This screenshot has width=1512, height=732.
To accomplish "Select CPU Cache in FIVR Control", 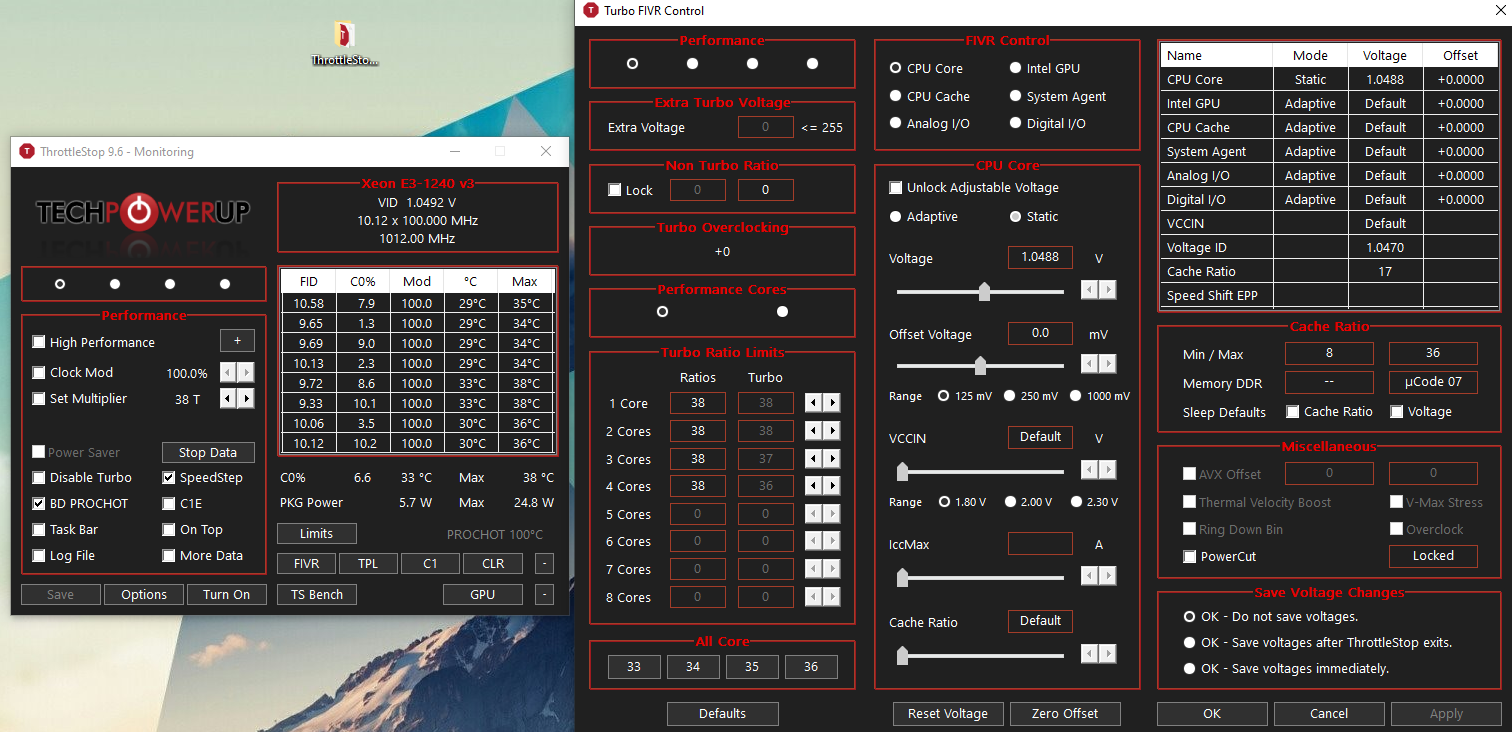I will [896, 96].
